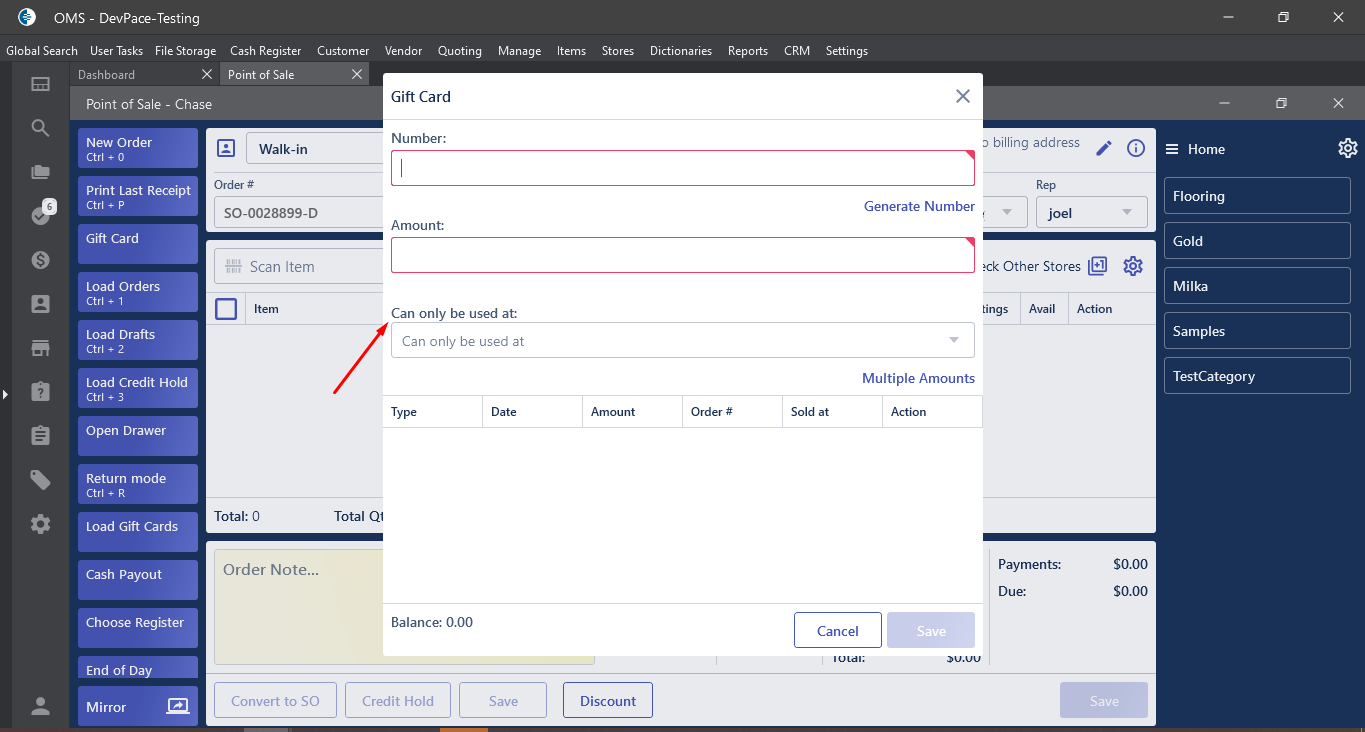
Task: Toggle Return mode button
Action: [138, 484]
